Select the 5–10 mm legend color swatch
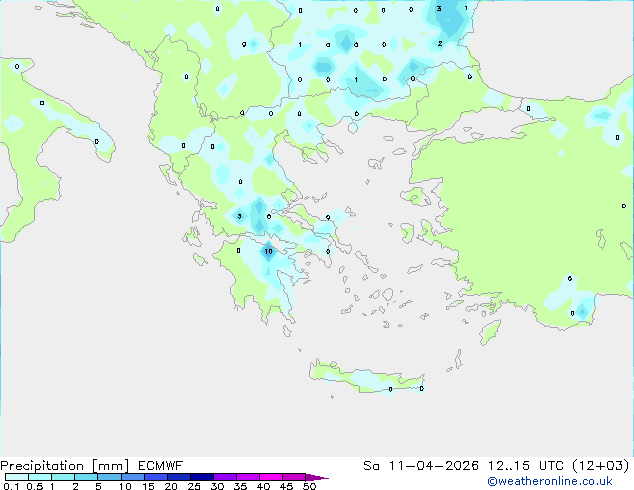This screenshot has width=634, height=490. click(109, 477)
